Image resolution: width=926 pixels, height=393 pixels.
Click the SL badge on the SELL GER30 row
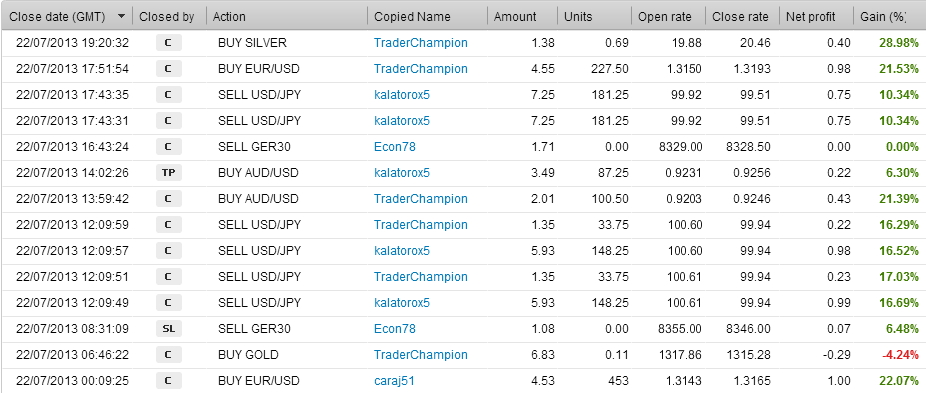168,329
